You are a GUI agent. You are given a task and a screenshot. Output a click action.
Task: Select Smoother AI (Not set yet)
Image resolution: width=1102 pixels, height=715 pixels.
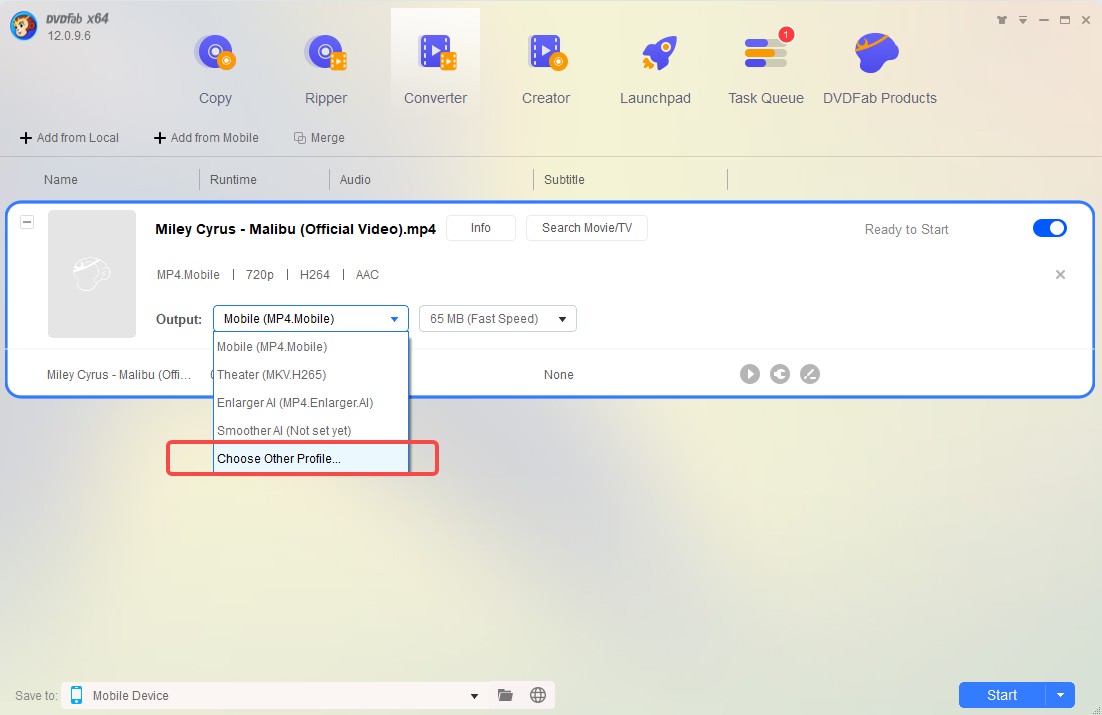pyautogui.click(x=311, y=430)
